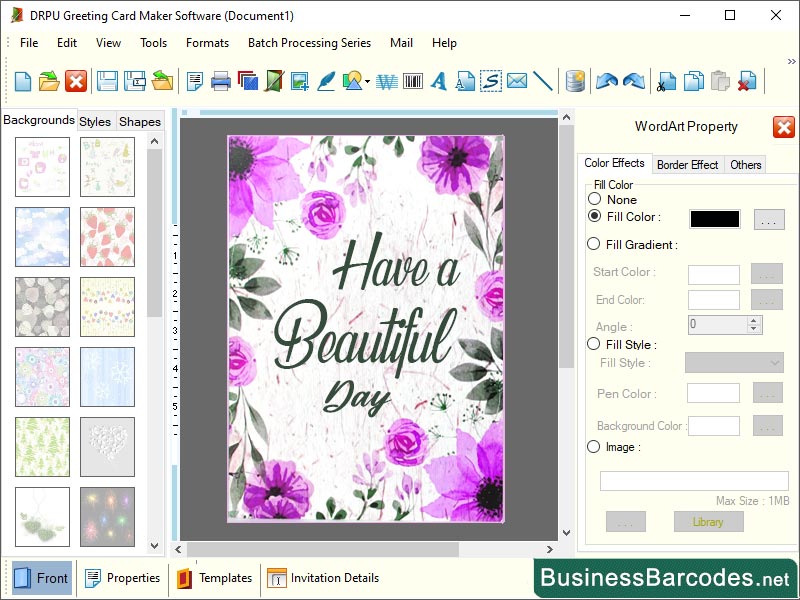Open the email sending tool

(517, 81)
